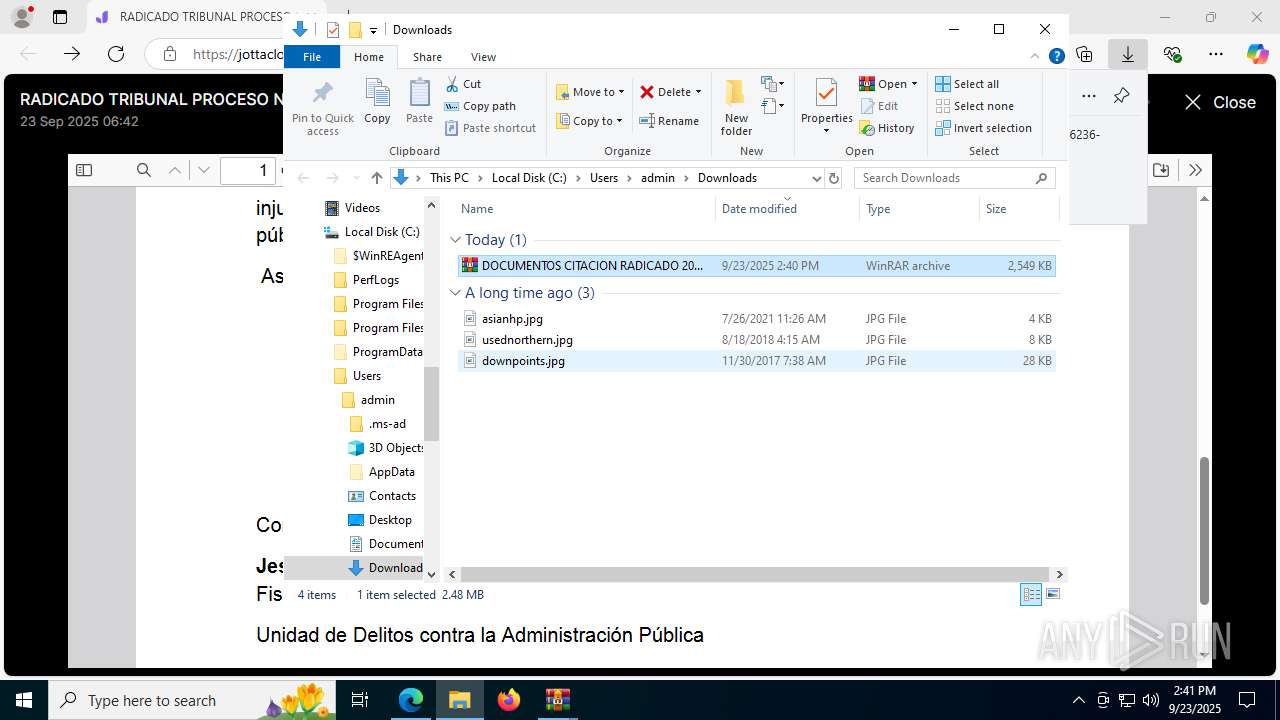Open Edge downloads icon in browser toolbar
This screenshot has width=1280, height=720.
pyautogui.click(x=1128, y=54)
